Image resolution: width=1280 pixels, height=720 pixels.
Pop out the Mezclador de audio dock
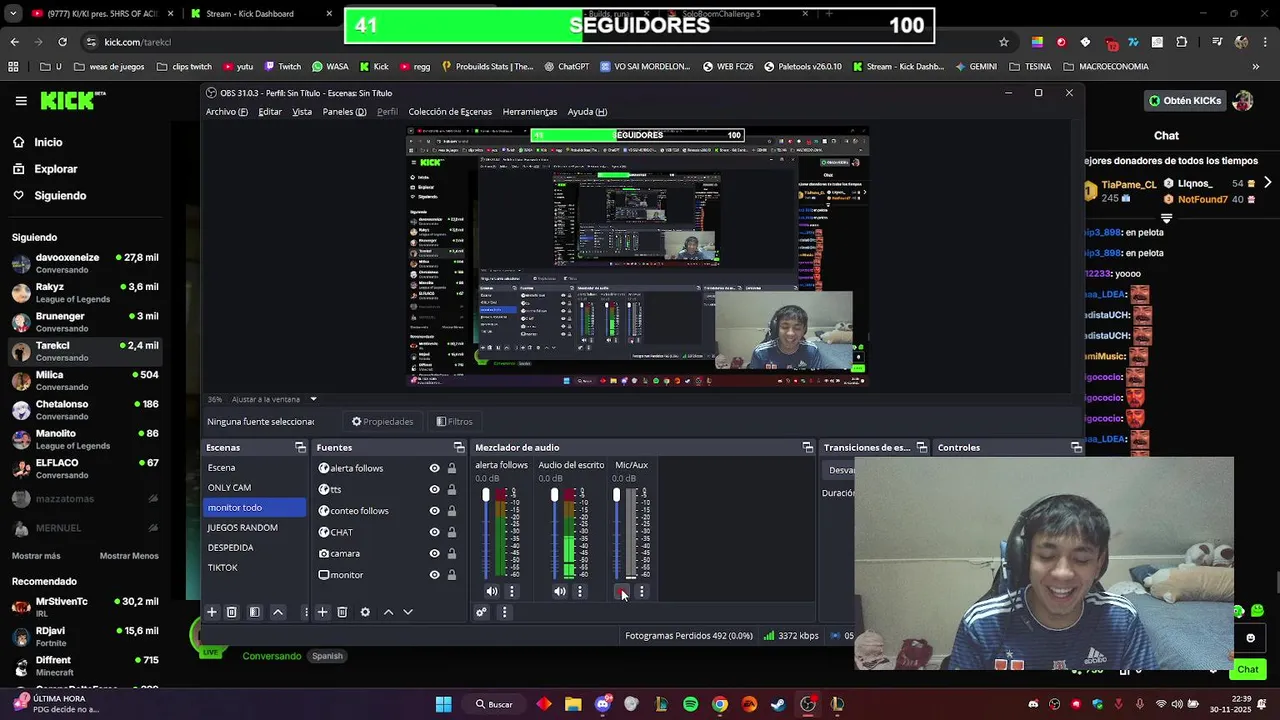pos(808,447)
